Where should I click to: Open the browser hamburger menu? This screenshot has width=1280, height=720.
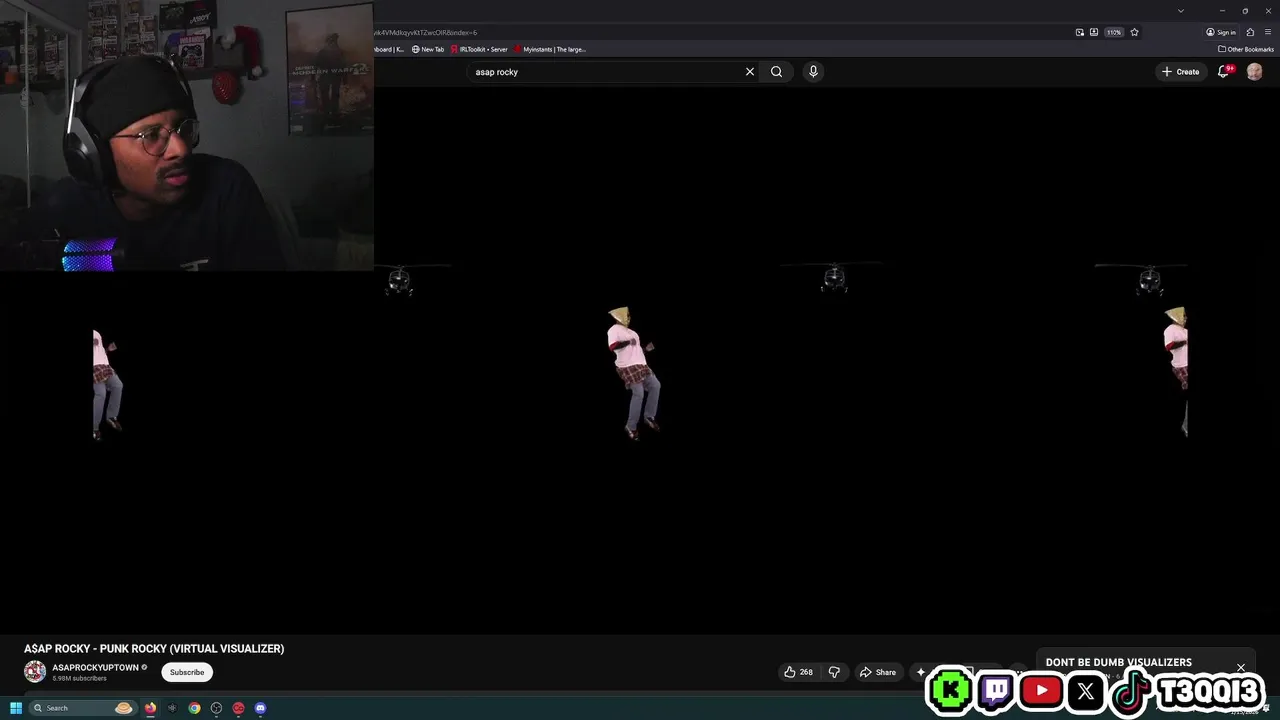pyautogui.click(x=1267, y=32)
